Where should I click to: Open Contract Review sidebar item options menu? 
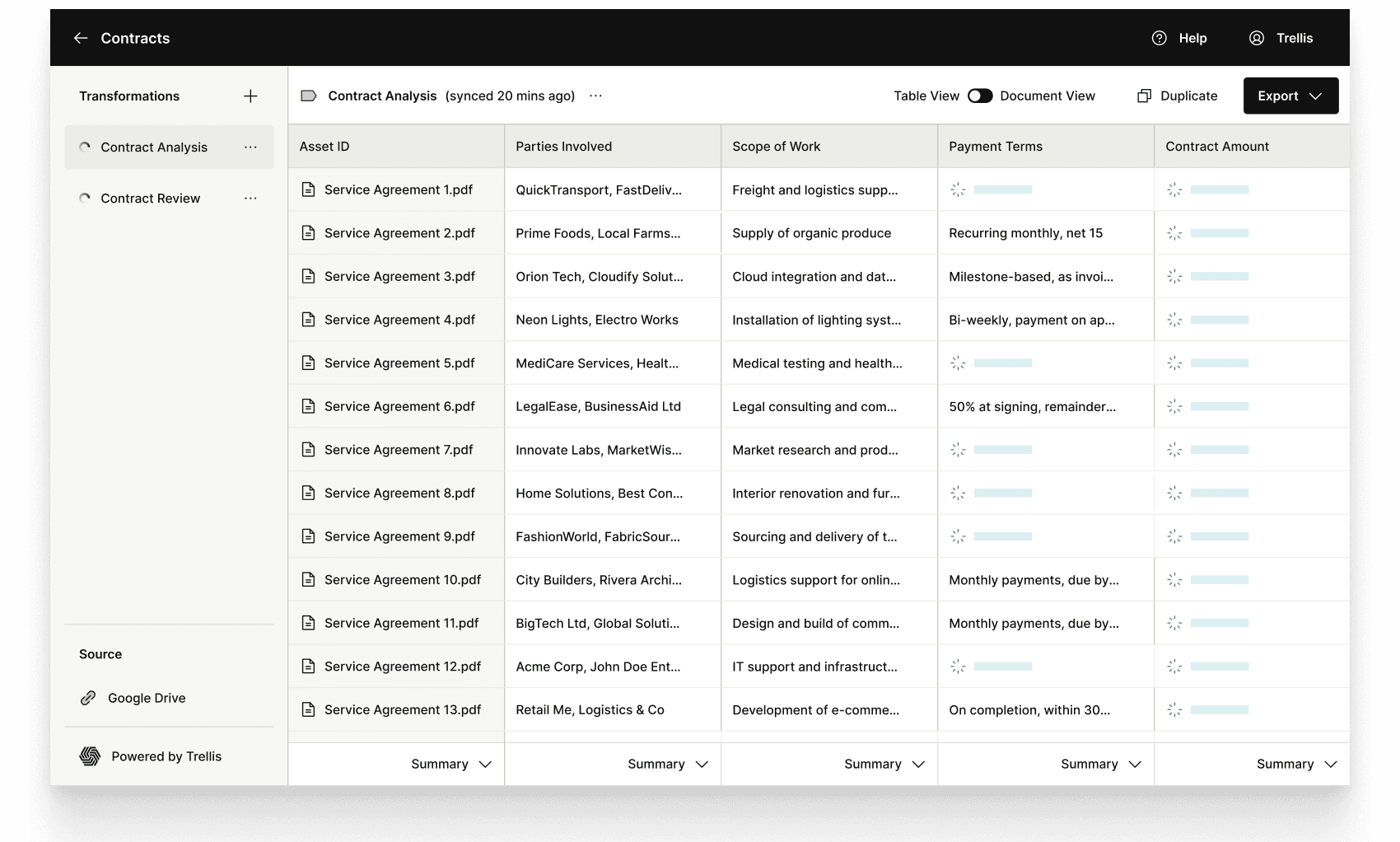(250, 199)
